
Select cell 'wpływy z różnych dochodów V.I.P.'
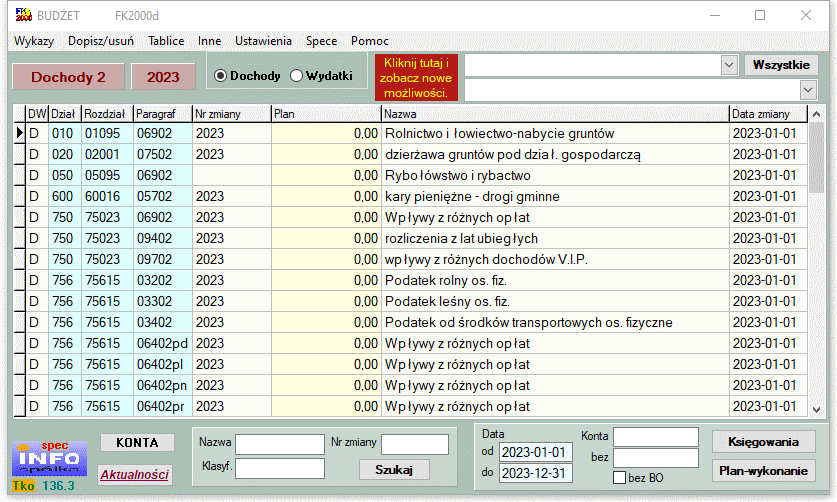(x=555, y=260)
